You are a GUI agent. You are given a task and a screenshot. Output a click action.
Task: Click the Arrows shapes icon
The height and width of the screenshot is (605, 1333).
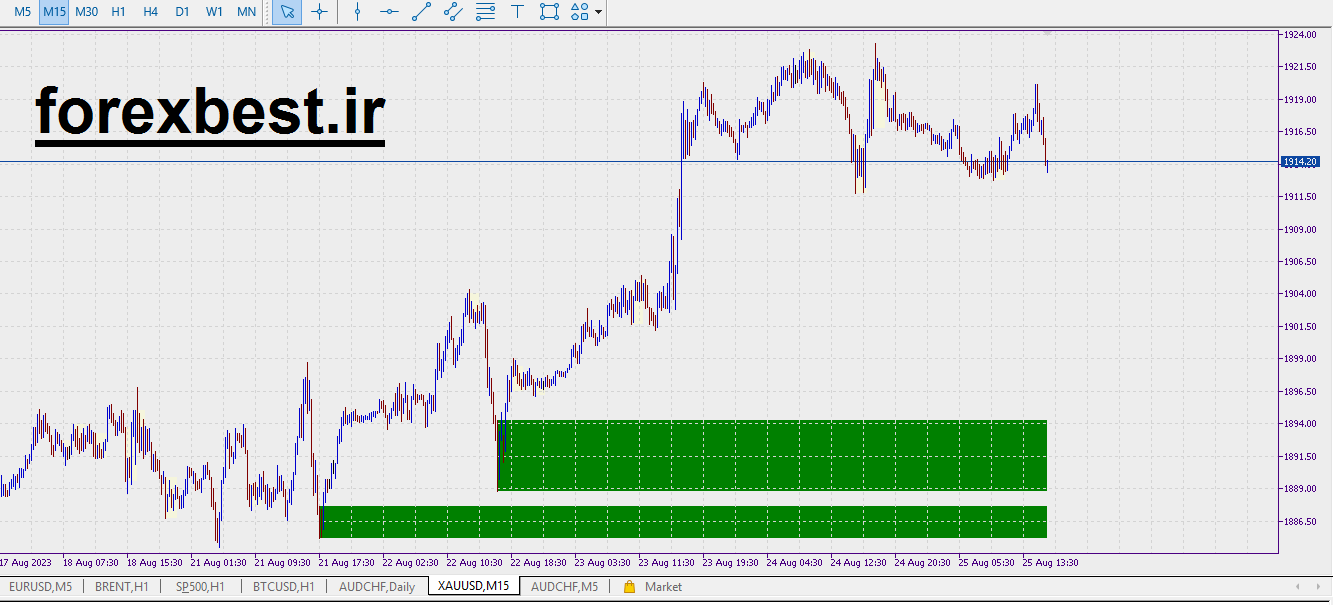coord(579,12)
